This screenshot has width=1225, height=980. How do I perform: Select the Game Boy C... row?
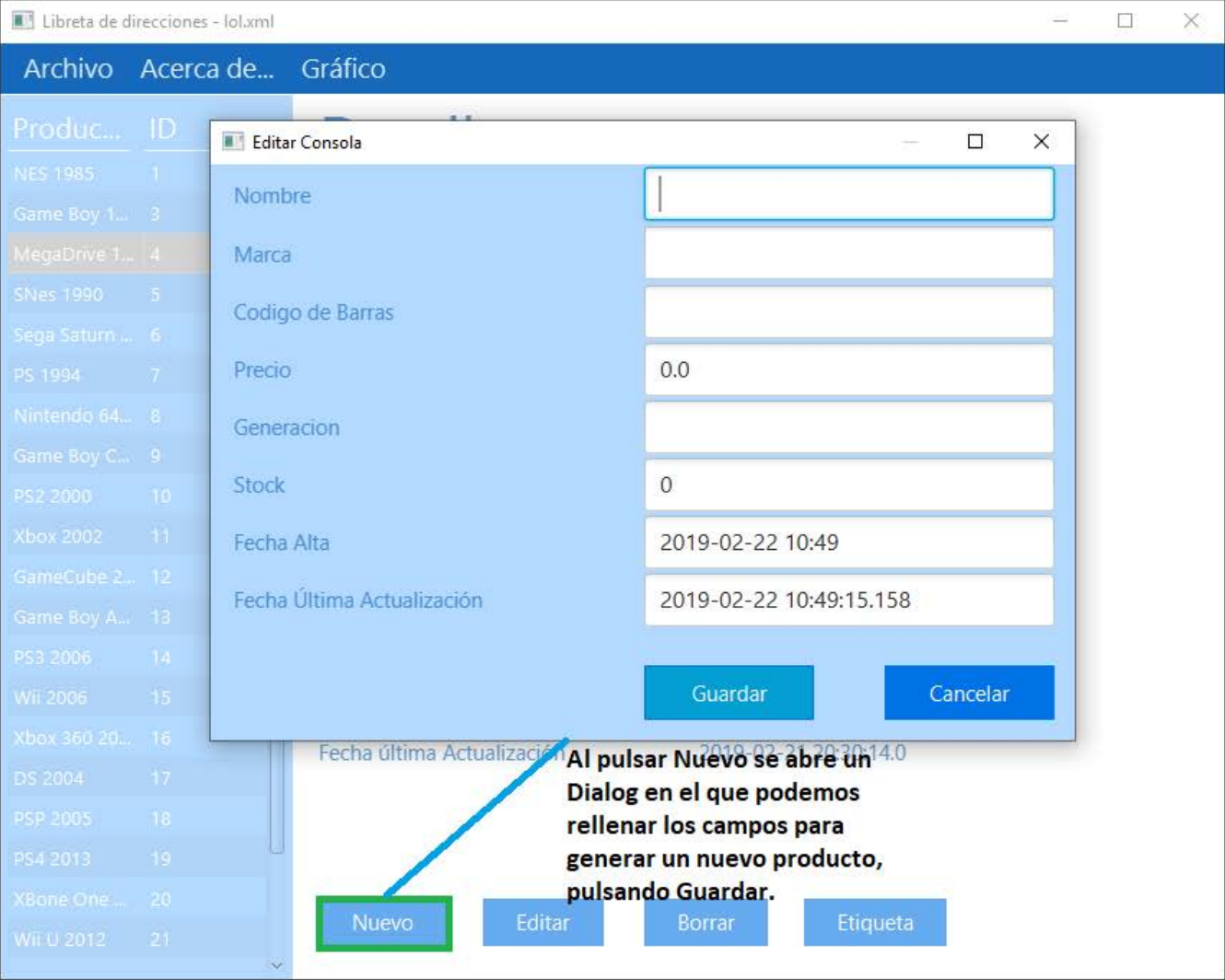(109, 456)
